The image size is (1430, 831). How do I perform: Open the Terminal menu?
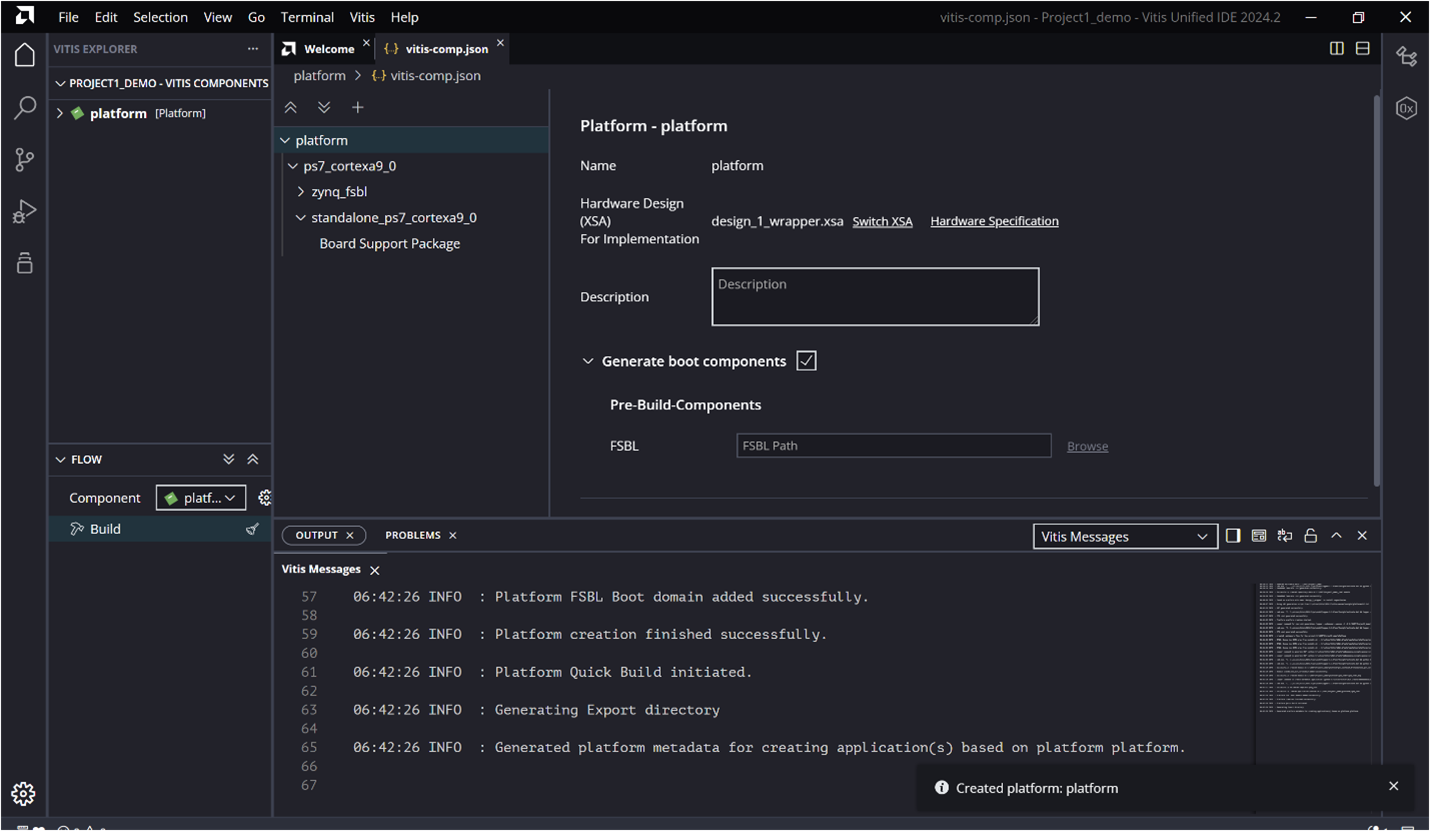[307, 17]
